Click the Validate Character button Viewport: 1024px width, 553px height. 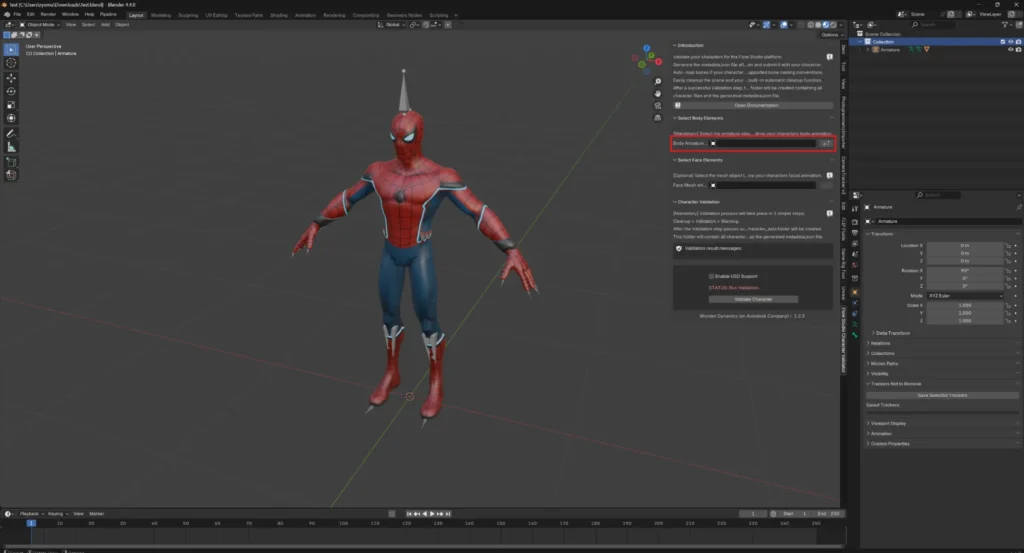pos(754,299)
